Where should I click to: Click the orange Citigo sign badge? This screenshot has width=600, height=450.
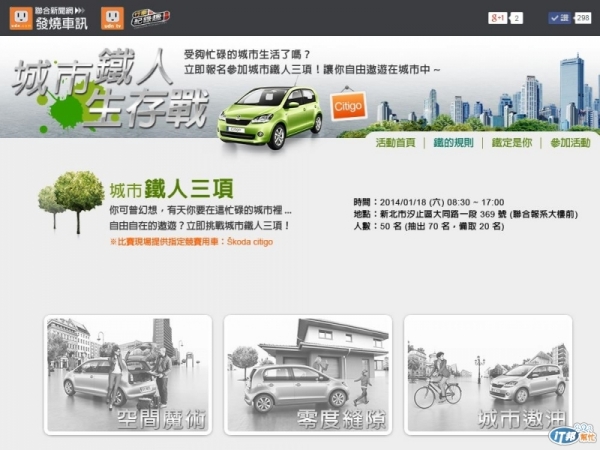point(348,105)
